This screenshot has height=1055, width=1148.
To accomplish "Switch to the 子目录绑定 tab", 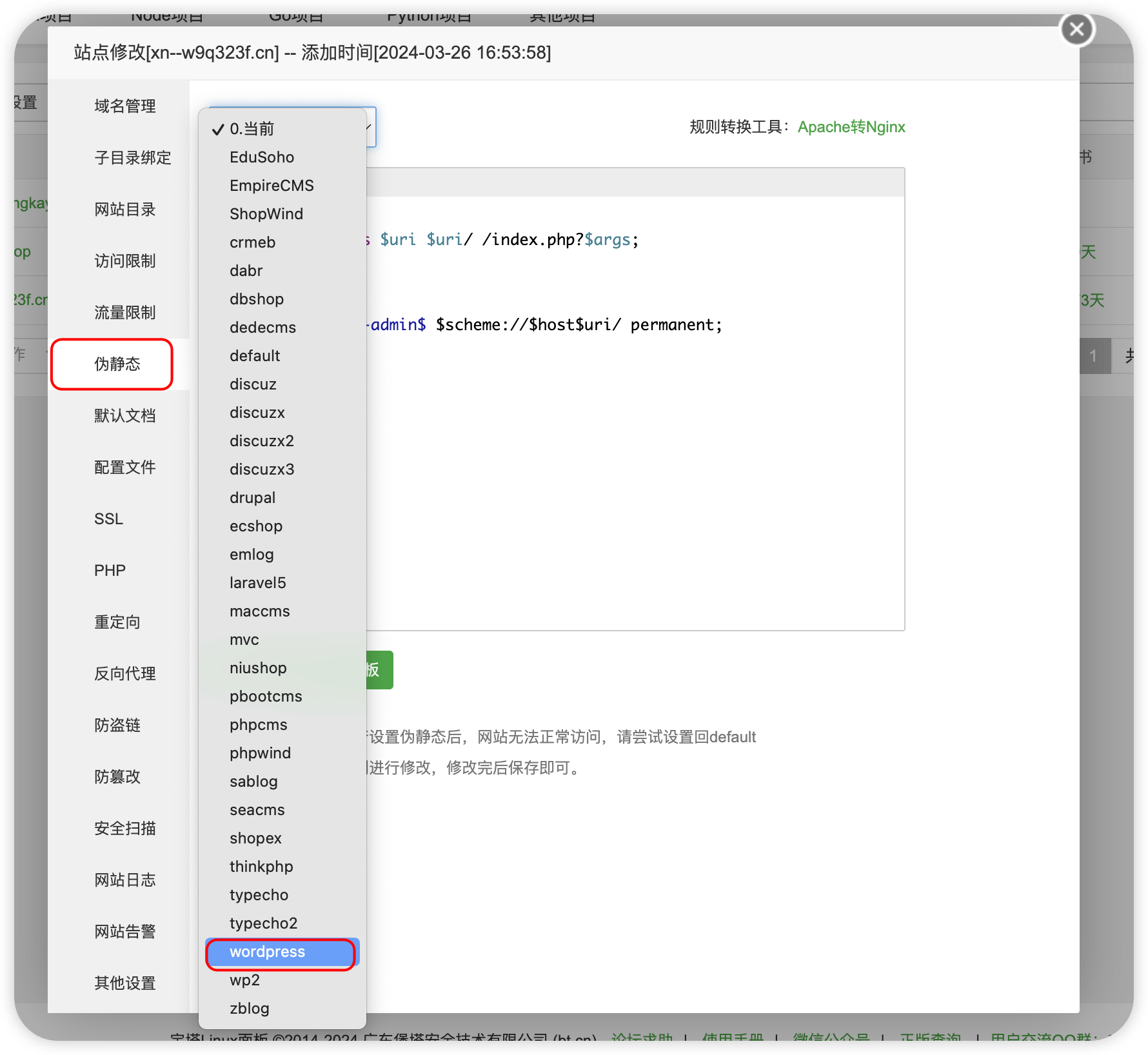I will [x=132, y=158].
